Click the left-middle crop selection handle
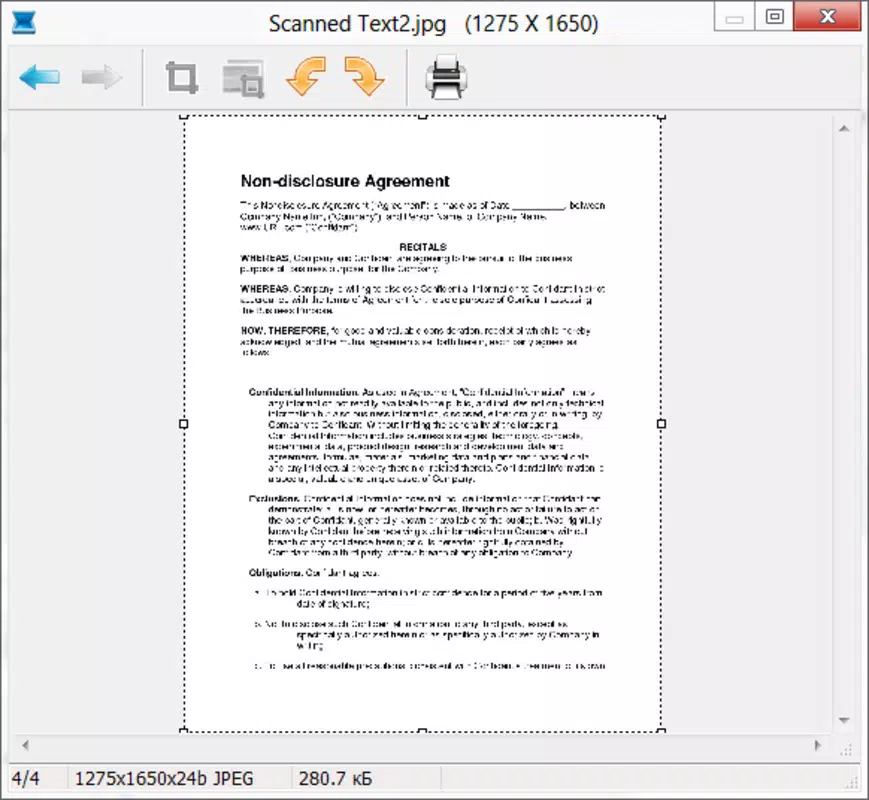Viewport: 869px width, 800px height. tap(184, 424)
